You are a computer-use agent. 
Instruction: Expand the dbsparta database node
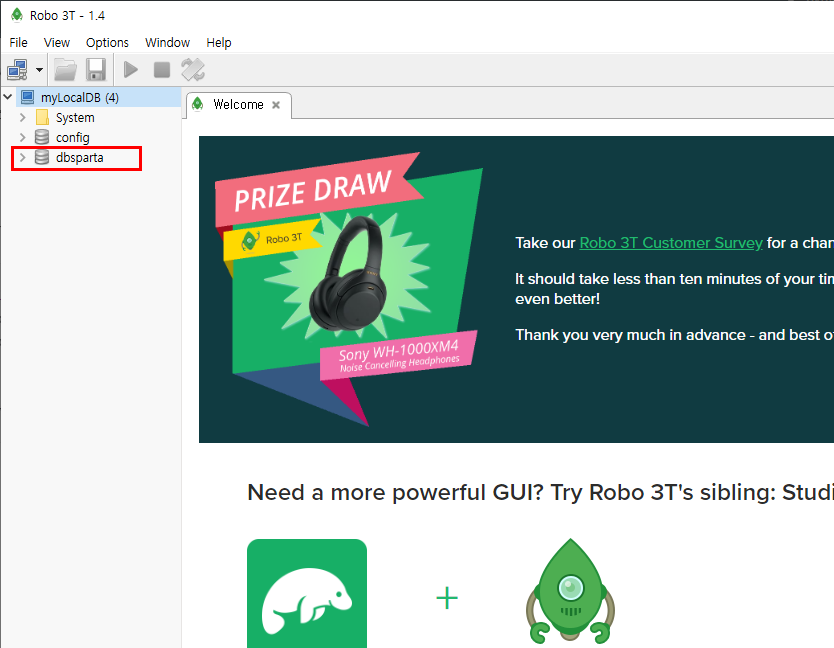tap(22, 157)
